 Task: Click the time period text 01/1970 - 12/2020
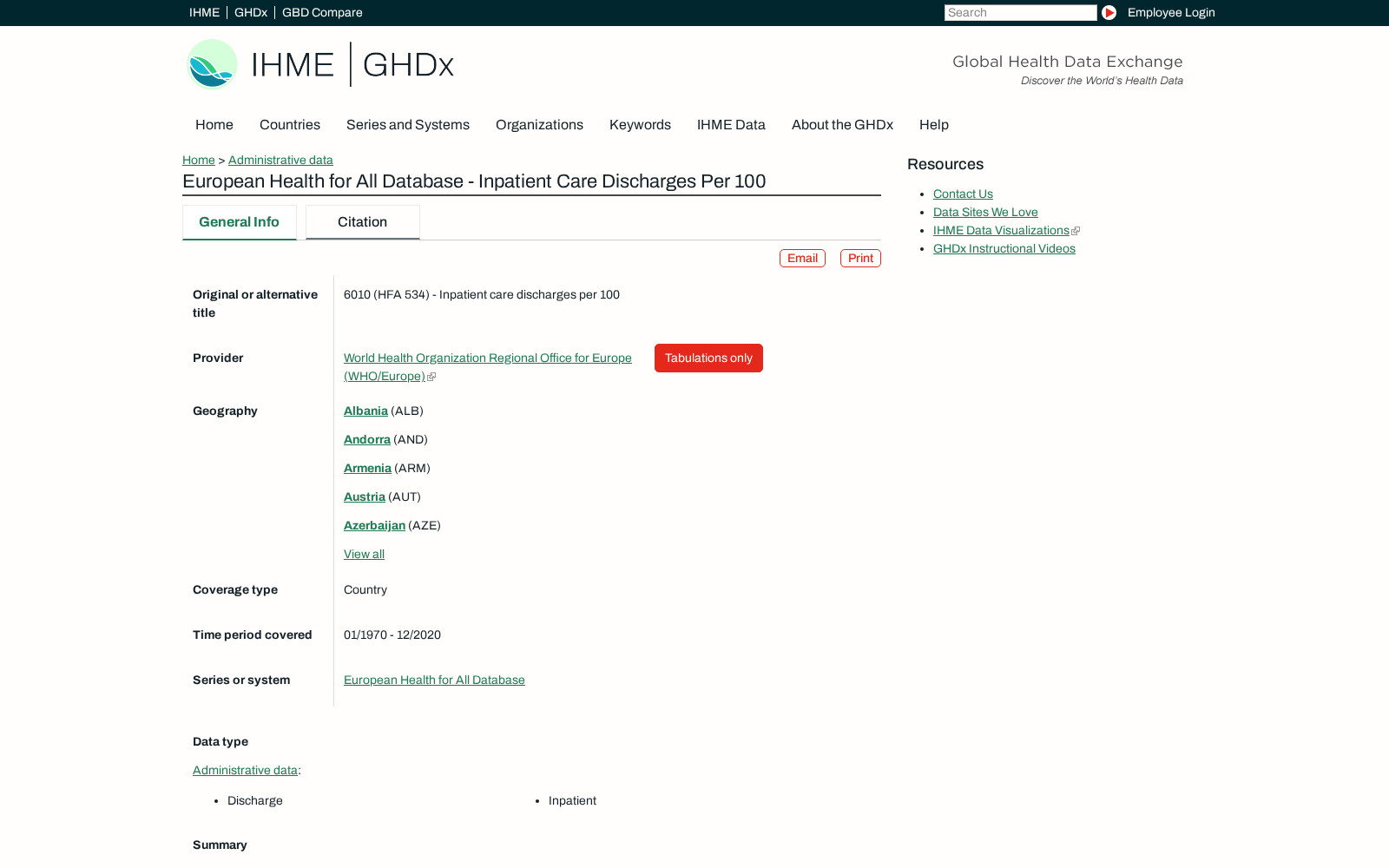pos(392,635)
